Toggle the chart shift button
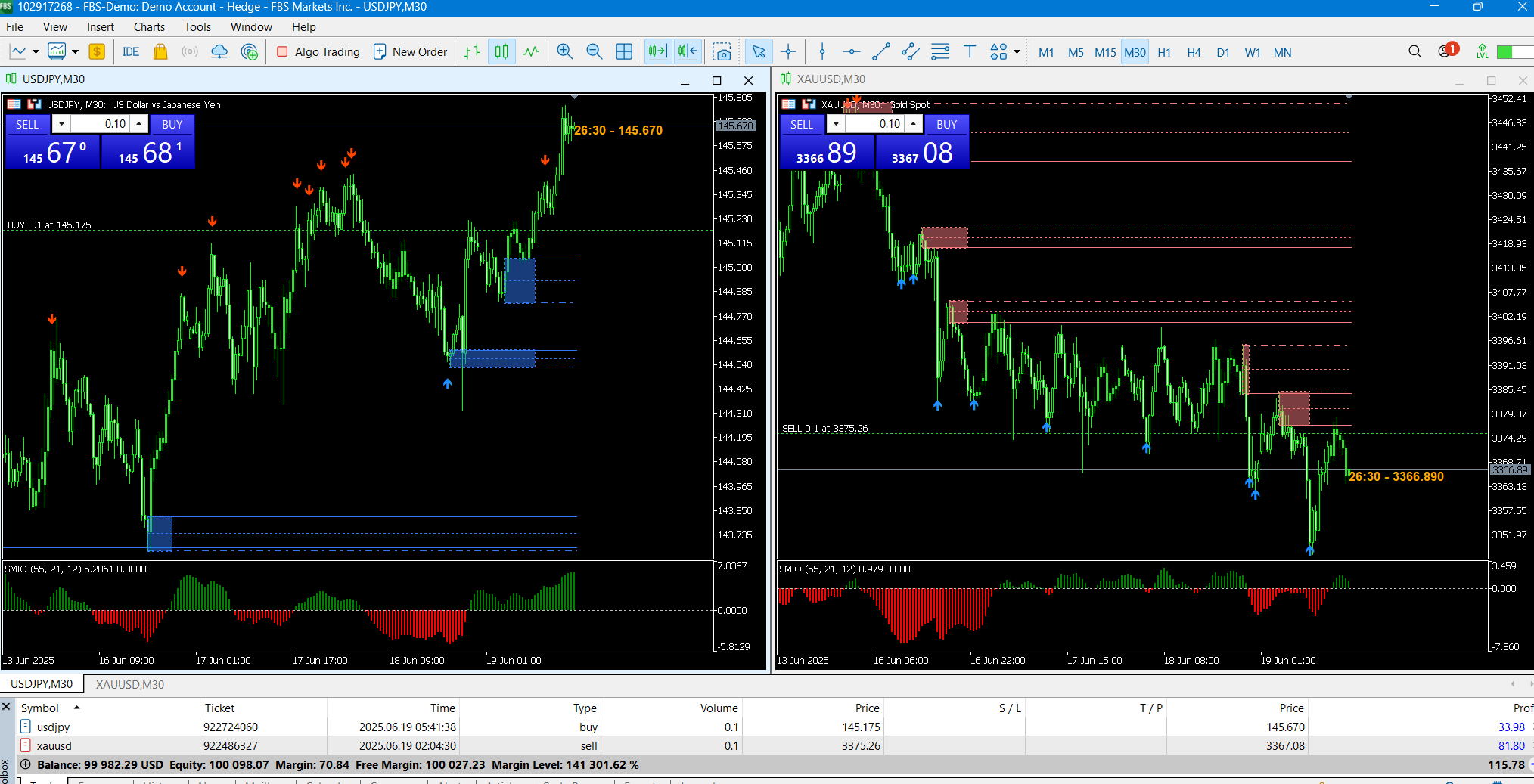1534x784 pixels. tap(688, 52)
